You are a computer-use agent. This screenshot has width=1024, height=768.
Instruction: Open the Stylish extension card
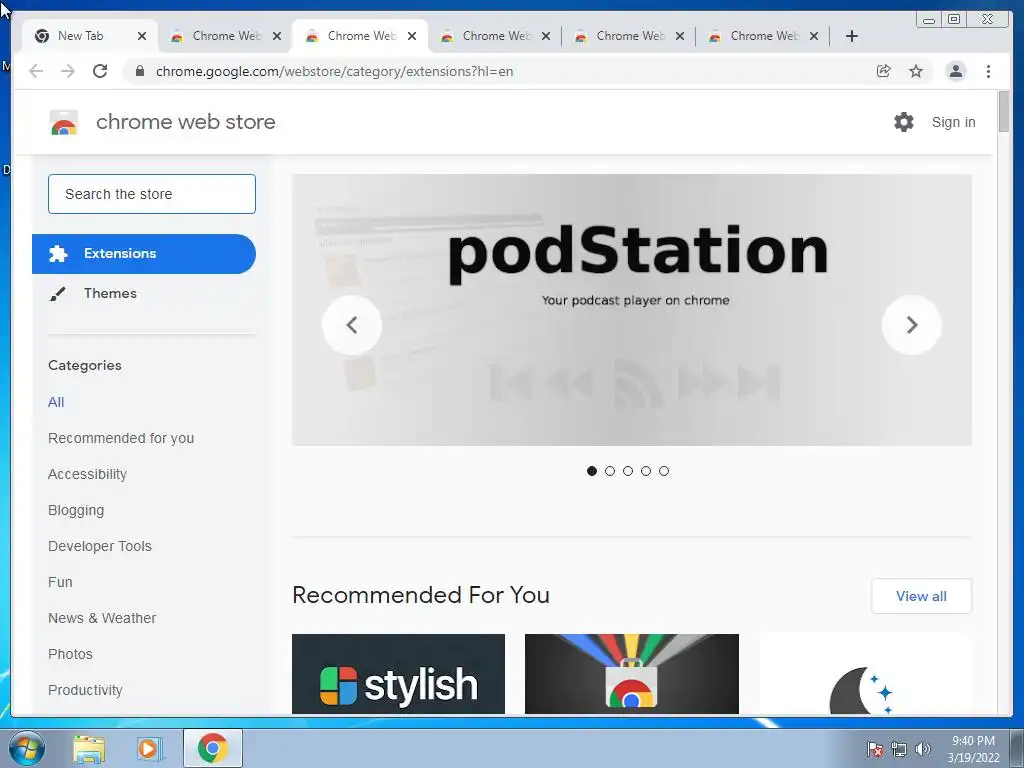tap(398, 674)
